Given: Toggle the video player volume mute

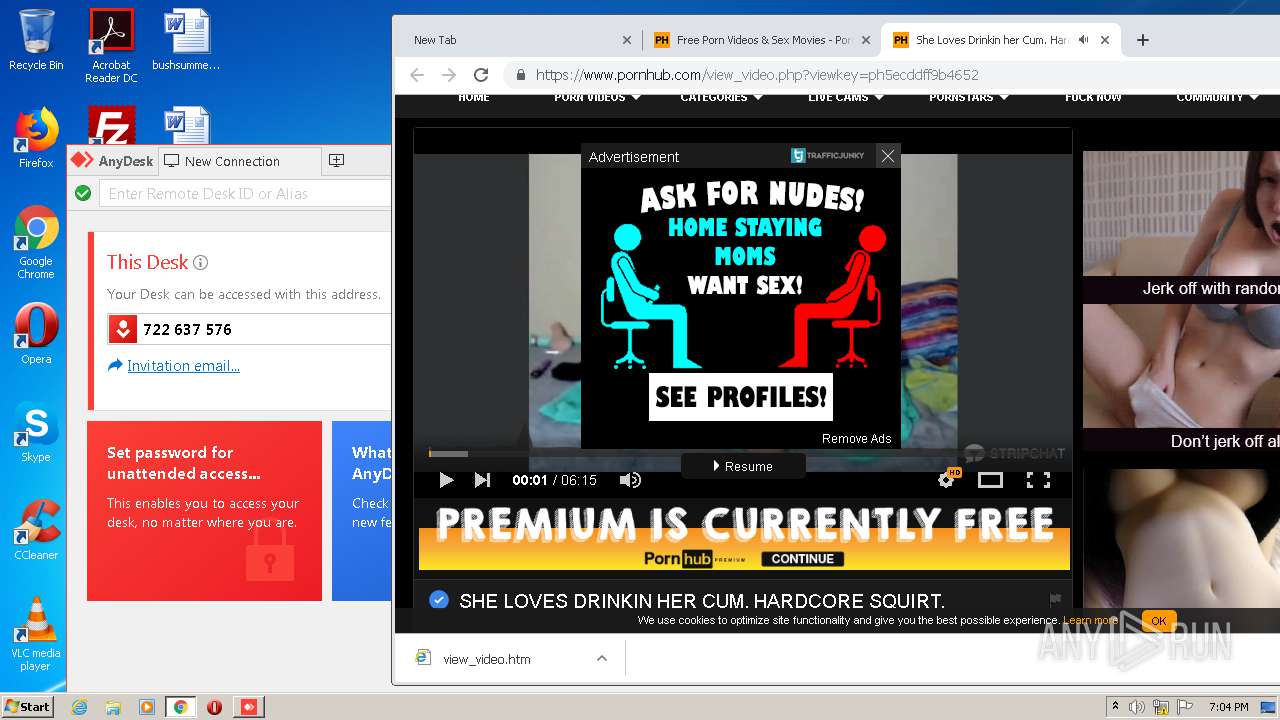Looking at the screenshot, I should [630, 480].
